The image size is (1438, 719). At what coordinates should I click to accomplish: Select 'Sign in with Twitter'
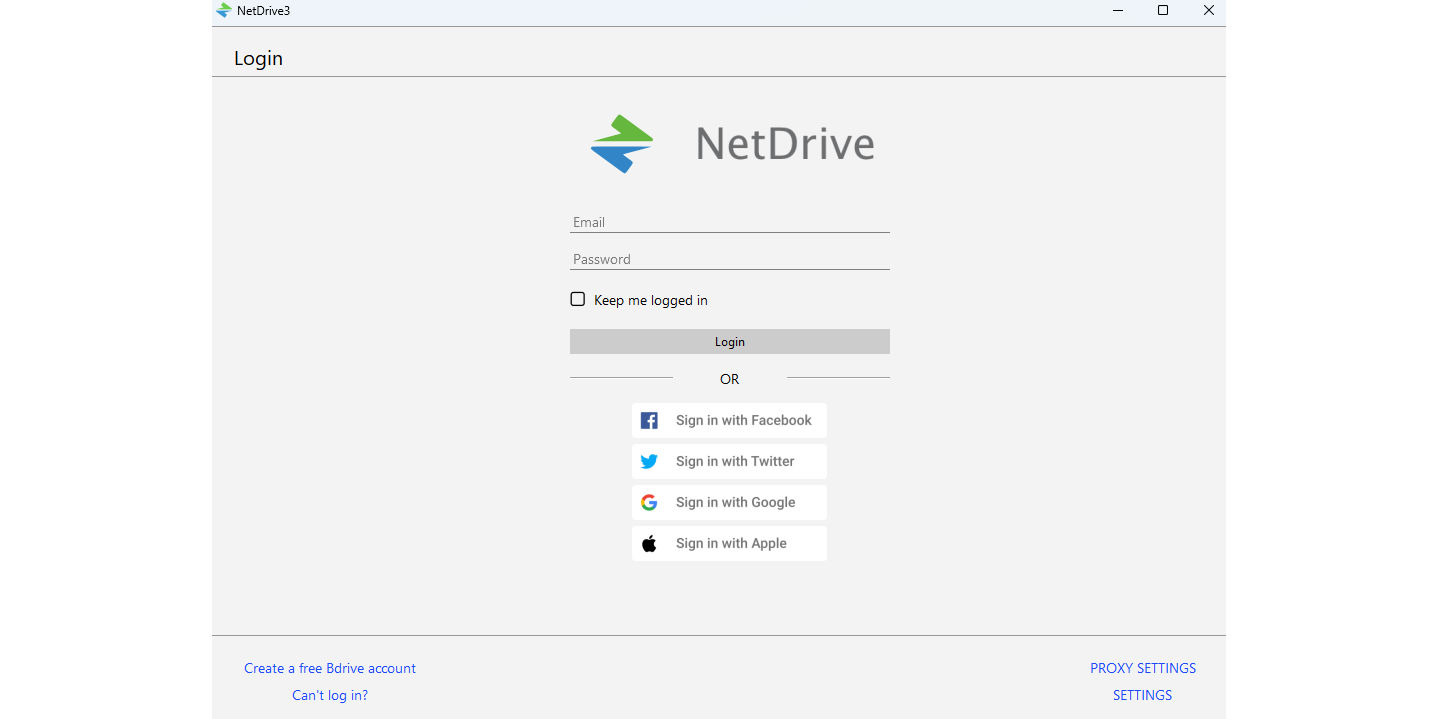(x=729, y=461)
